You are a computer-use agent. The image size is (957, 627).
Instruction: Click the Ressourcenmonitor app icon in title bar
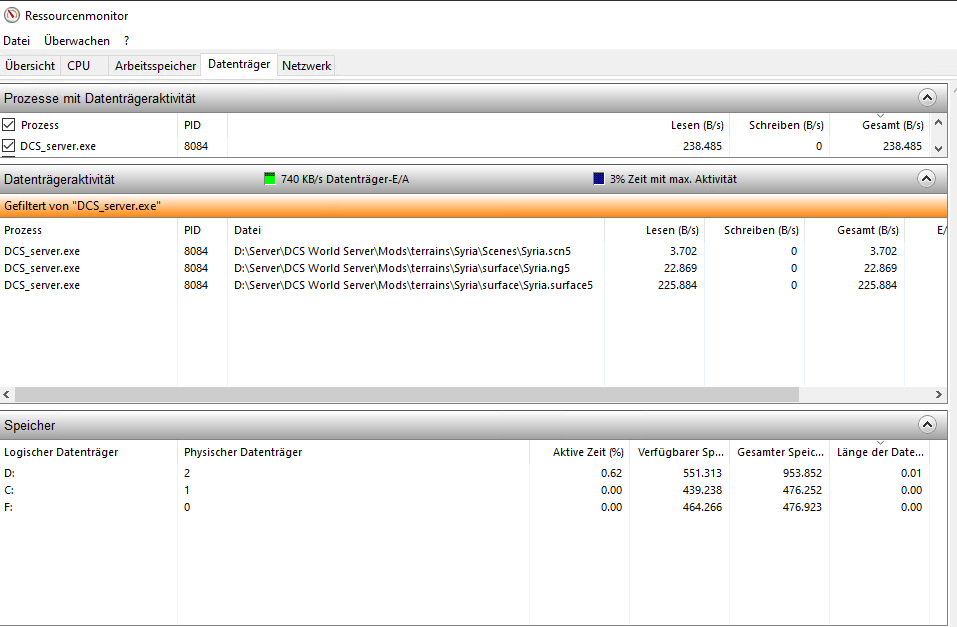[x=12, y=15]
